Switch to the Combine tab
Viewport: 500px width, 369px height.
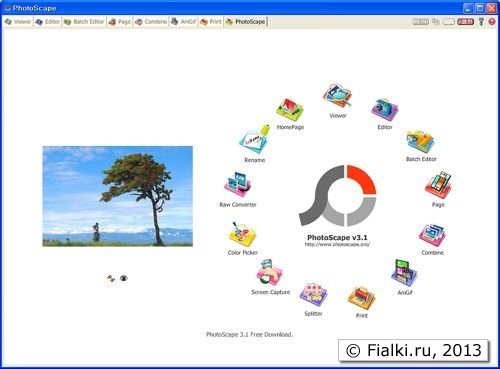[151, 22]
